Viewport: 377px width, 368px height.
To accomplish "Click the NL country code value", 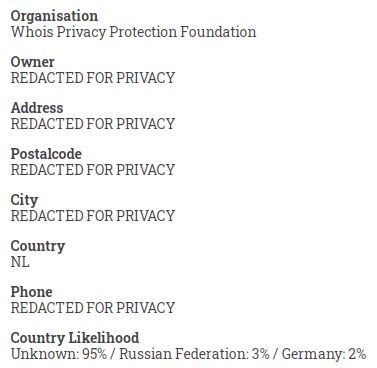I will (20, 262).
